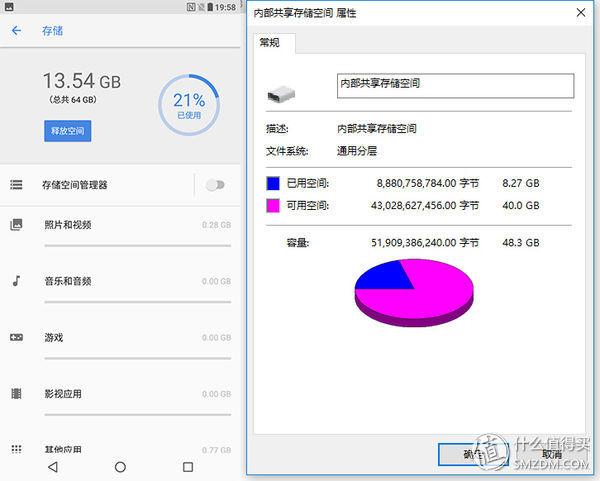Viewport: 600px width, 481px height.
Task: Select the 游戏 gamepad icon
Action: (x=16, y=337)
